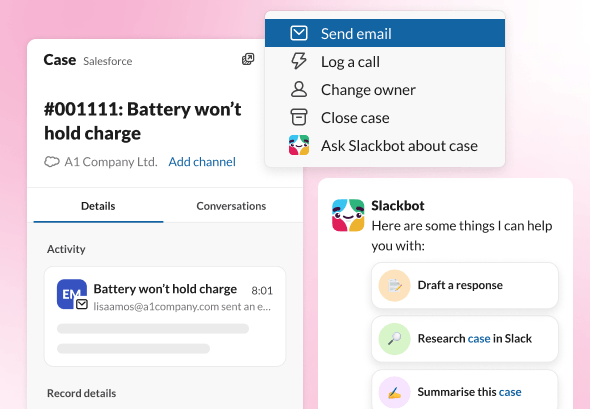Click the case title #001111 heading
590x409 pixels.
point(142,121)
